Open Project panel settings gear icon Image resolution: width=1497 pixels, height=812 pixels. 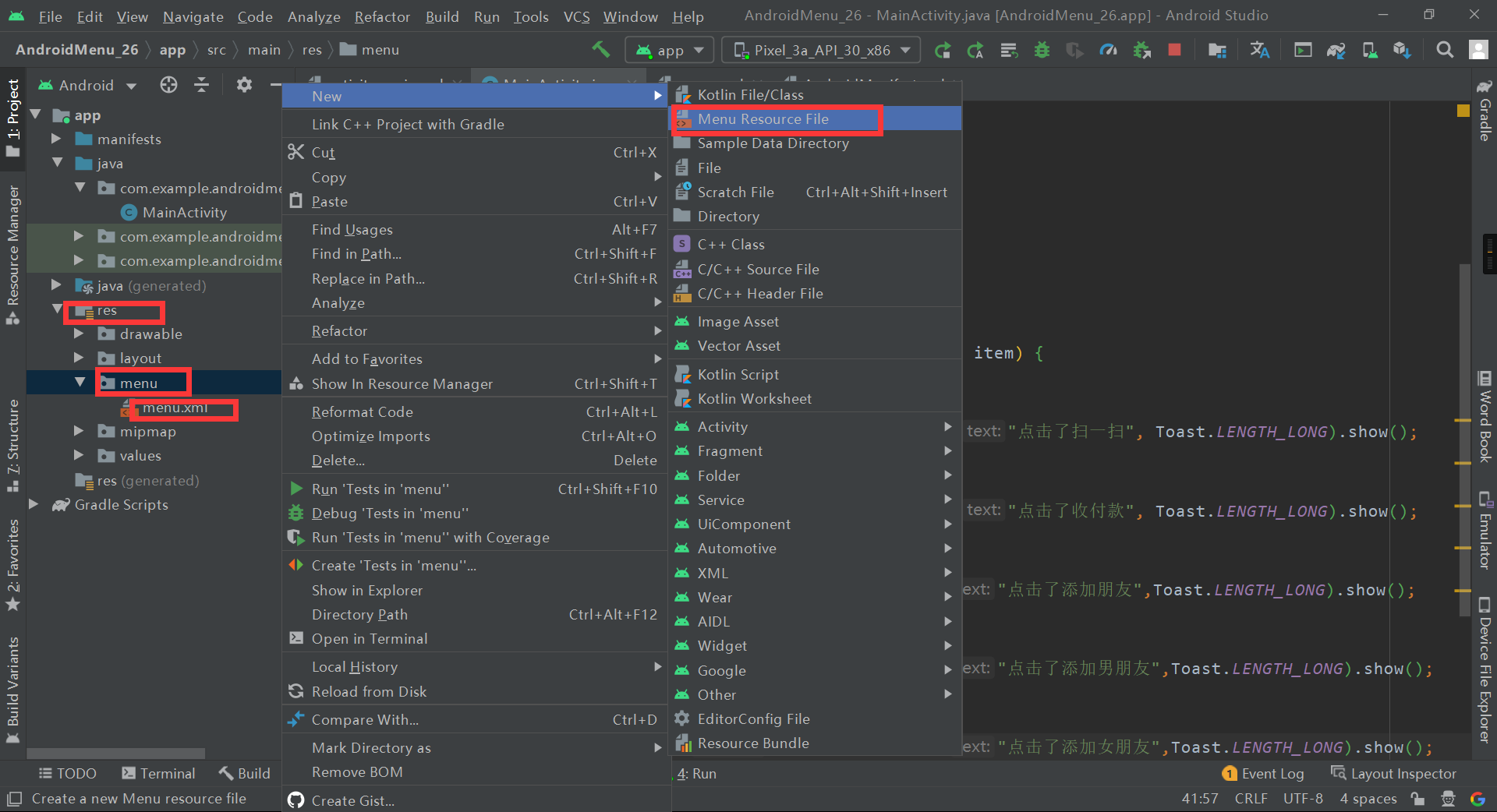pos(244,85)
